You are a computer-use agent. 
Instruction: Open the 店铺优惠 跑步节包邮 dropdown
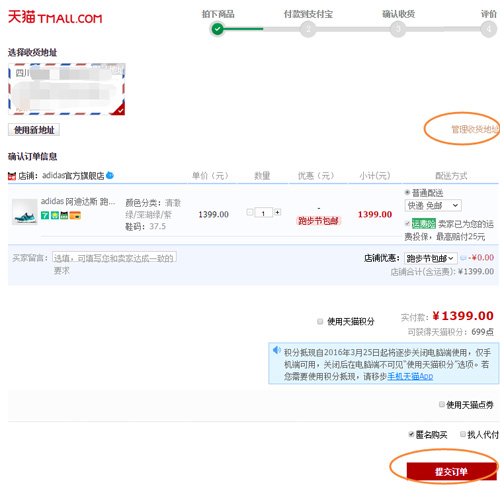431,258
